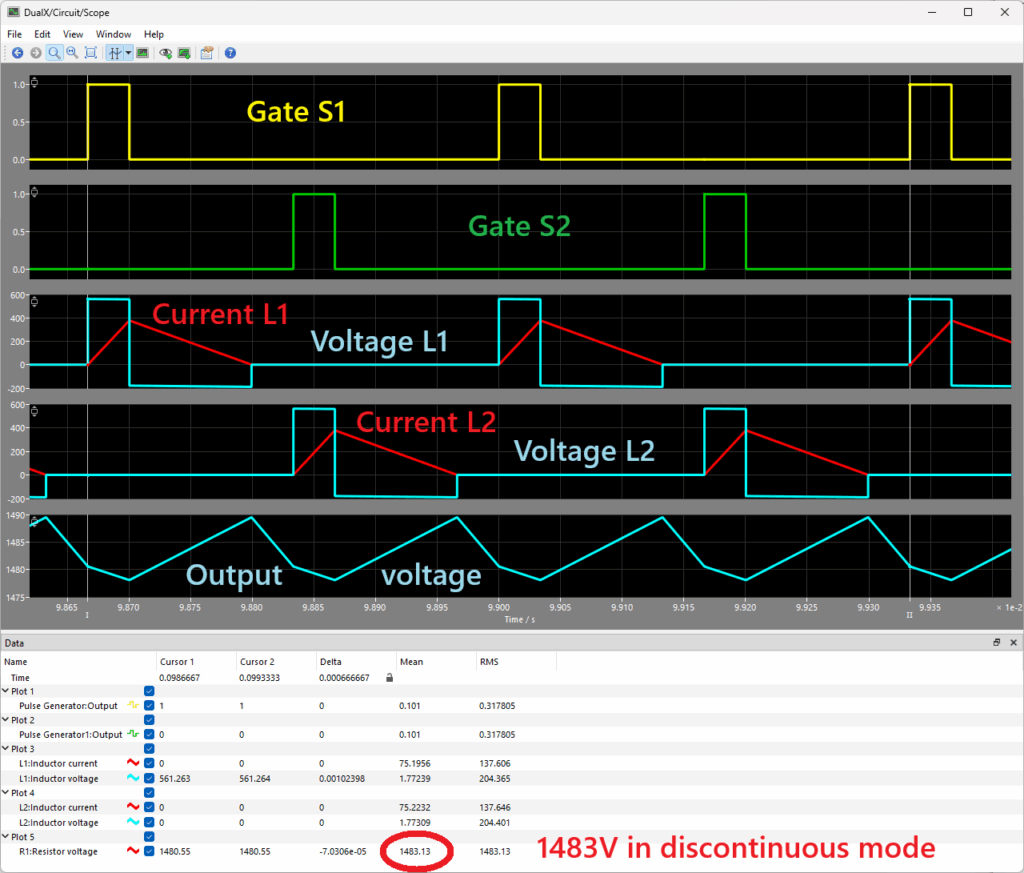
Task: Open the cursors tool dropdown arrow
Action: click(128, 53)
